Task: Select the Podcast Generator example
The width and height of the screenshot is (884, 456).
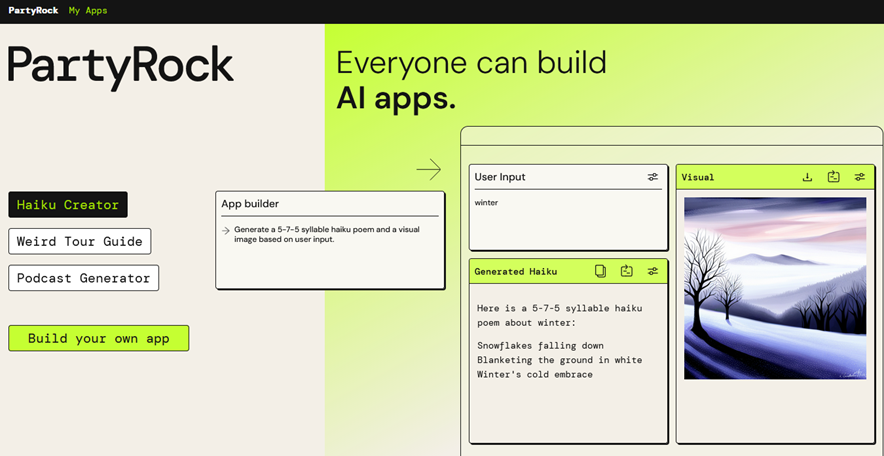Action: pos(83,278)
